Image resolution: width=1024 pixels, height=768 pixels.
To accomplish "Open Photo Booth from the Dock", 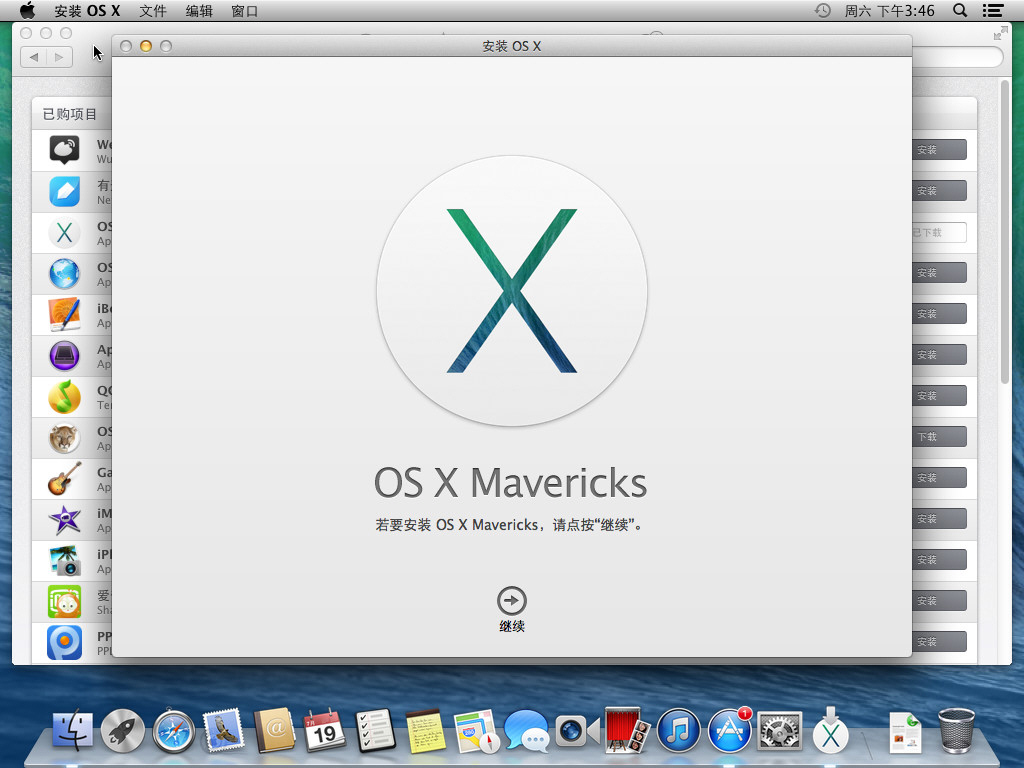I will tap(627, 730).
